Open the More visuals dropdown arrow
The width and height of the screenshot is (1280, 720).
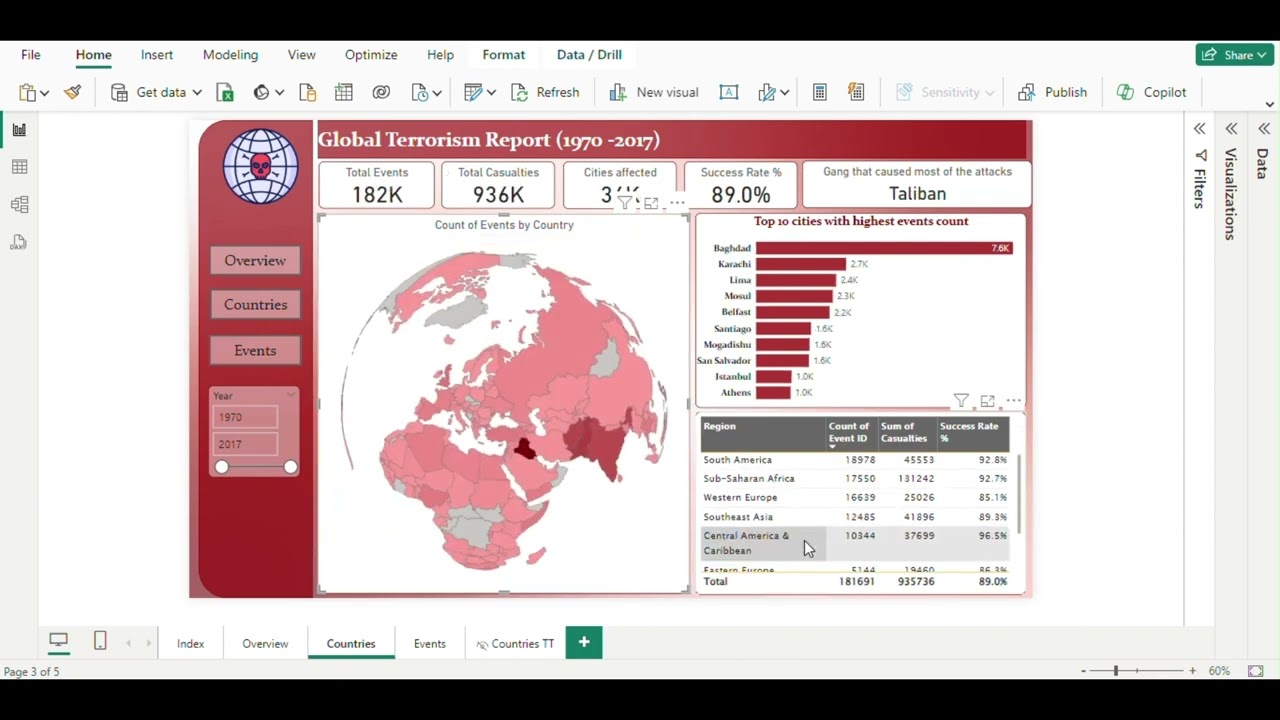tap(785, 93)
